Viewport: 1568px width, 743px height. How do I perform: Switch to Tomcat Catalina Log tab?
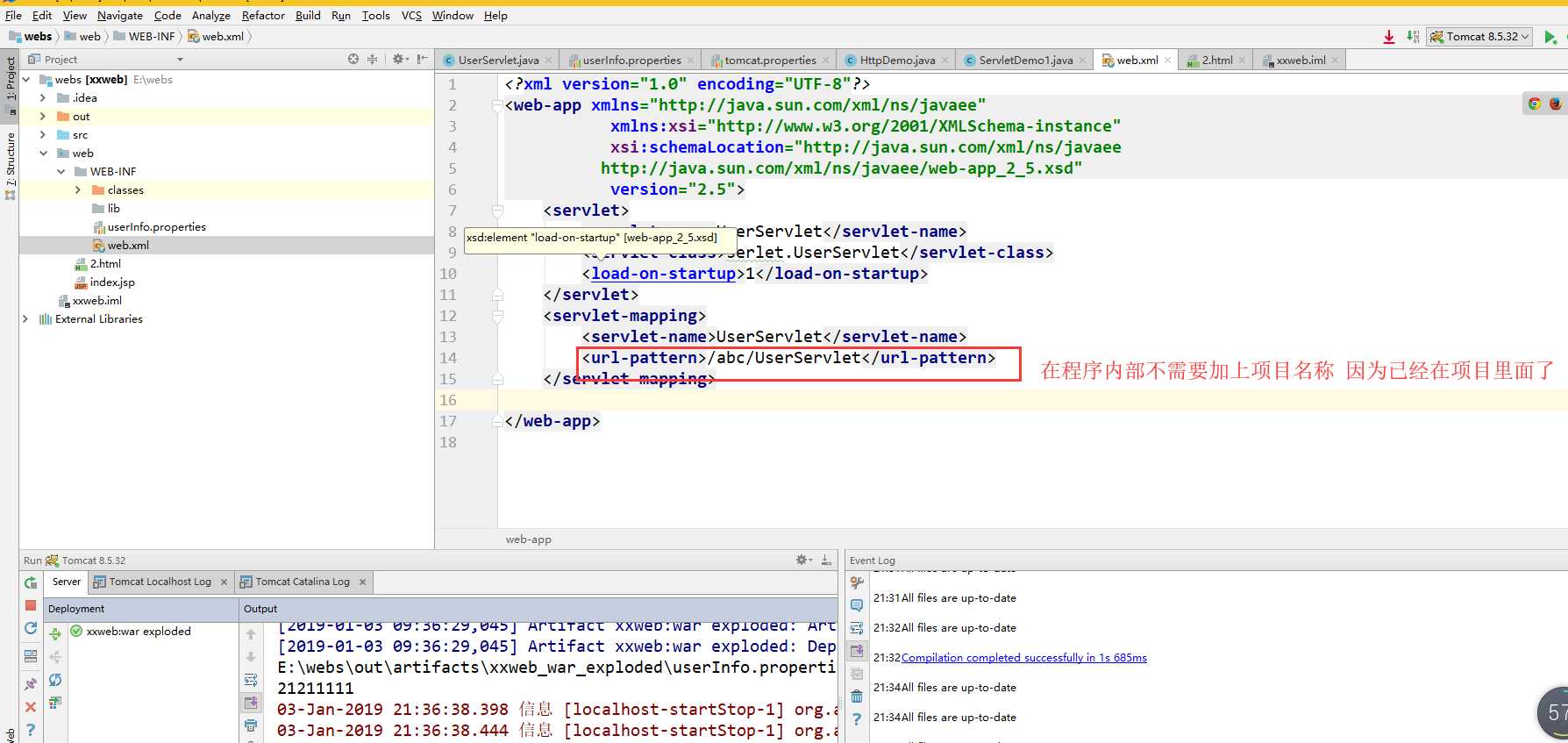[303, 582]
